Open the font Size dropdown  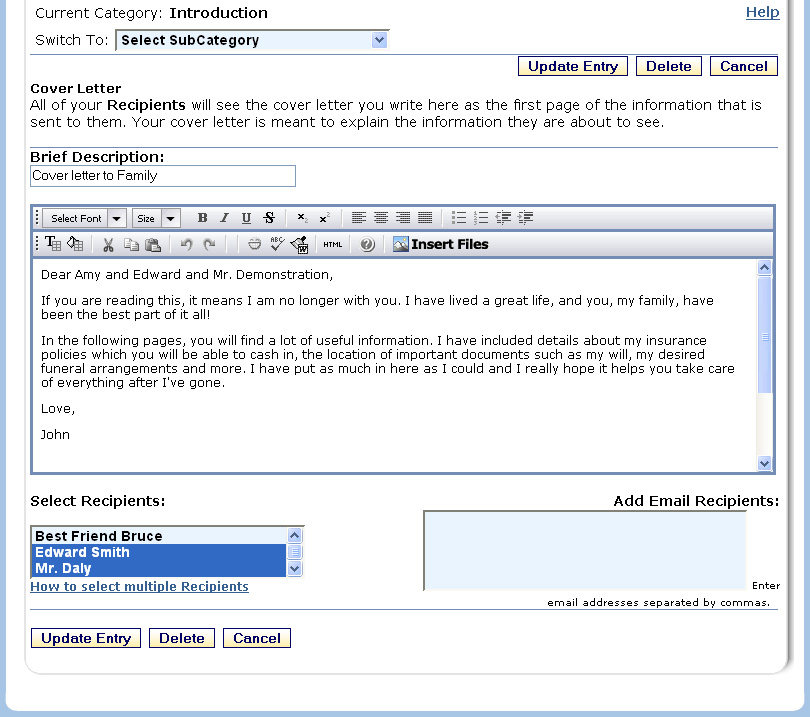[x=156, y=219]
